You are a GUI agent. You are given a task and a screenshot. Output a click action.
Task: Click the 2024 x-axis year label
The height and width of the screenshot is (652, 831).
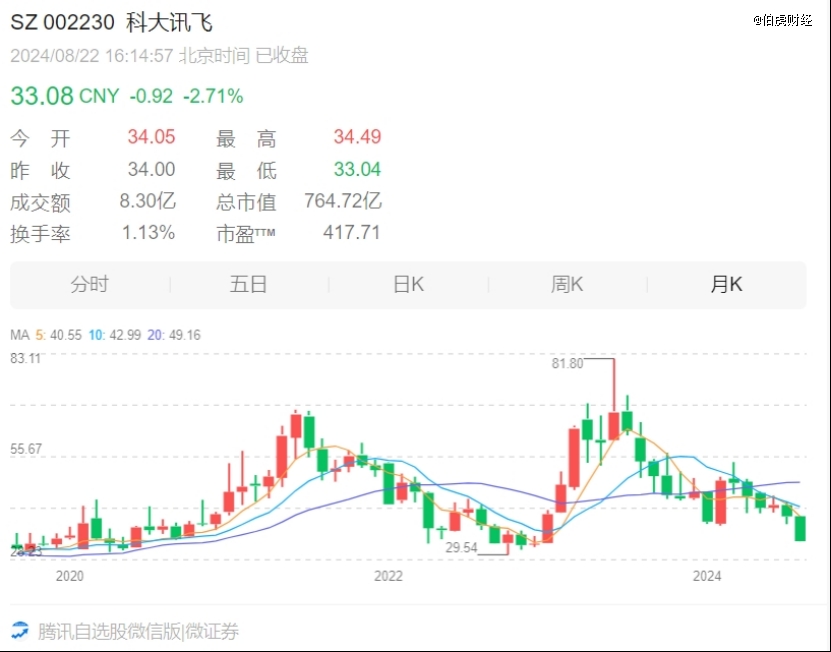coord(707,576)
